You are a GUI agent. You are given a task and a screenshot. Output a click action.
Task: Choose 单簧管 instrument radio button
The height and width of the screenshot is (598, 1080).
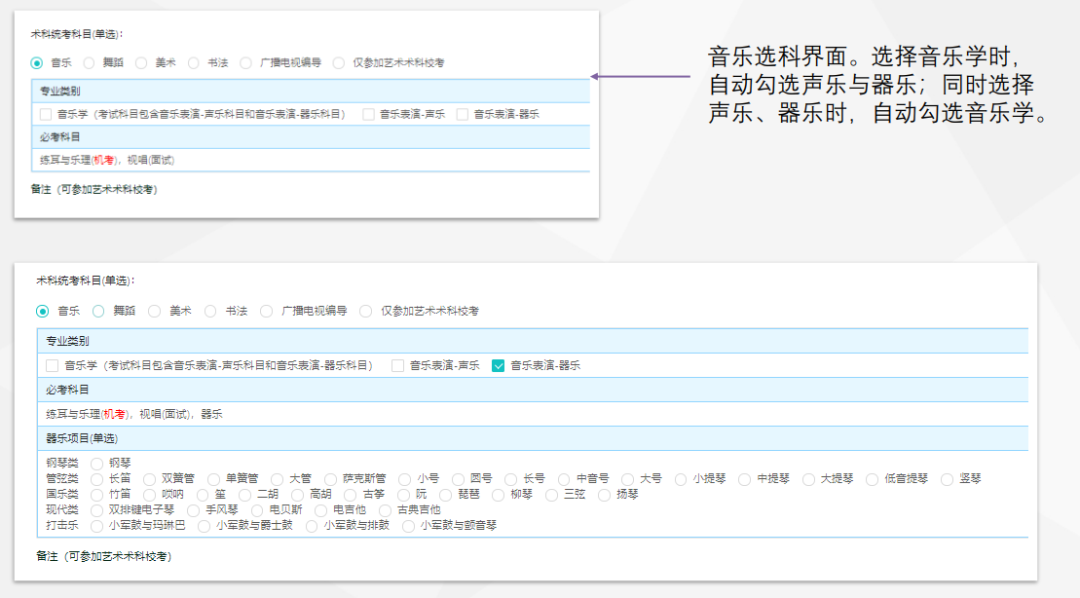click(214, 479)
